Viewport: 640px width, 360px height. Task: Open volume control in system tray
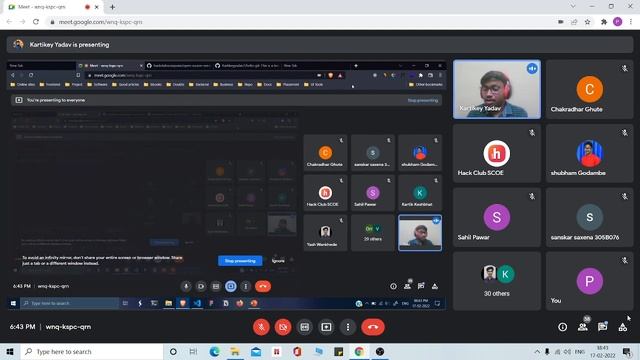567,351
